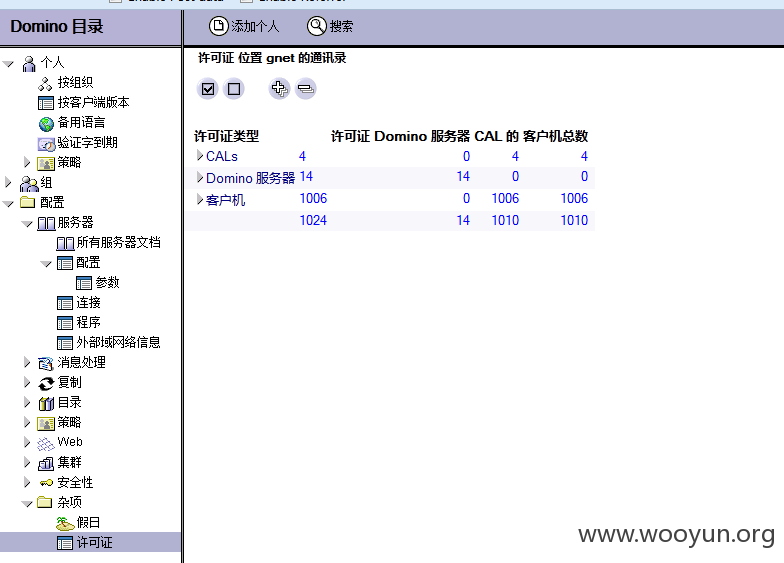Click the 添加个人 document icon
This screenshot has width=784, height=563.
click(x=218, y=26)
